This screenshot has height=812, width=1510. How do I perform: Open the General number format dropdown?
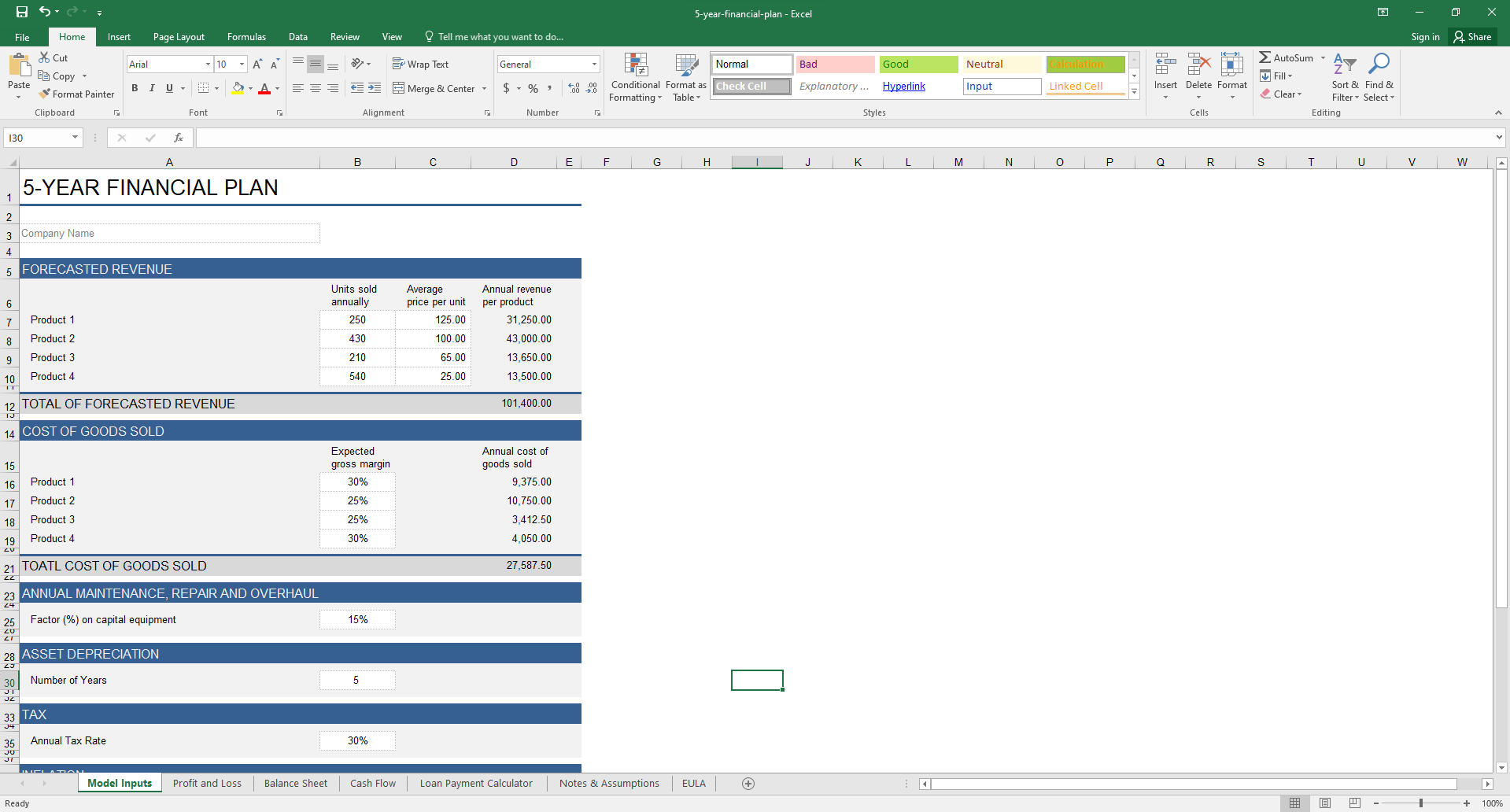point(594,65)
